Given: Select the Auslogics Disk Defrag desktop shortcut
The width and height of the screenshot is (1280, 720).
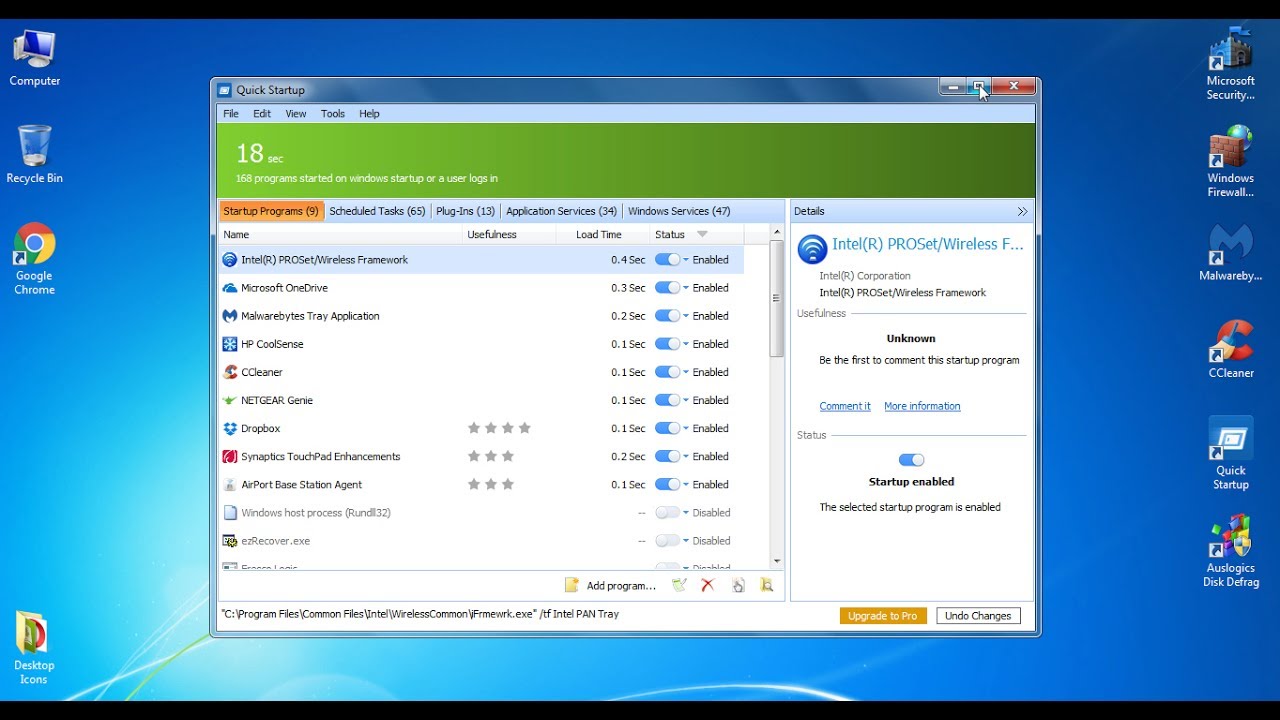Looking at the screenshot, I should [x=1231, y=551].
